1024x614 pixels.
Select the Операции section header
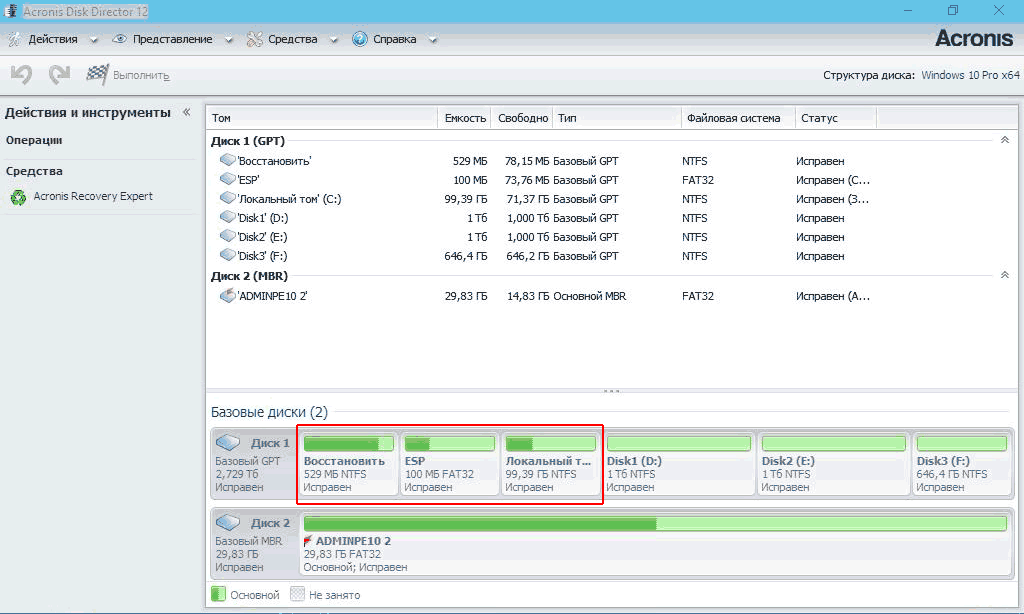coord(34,140)
